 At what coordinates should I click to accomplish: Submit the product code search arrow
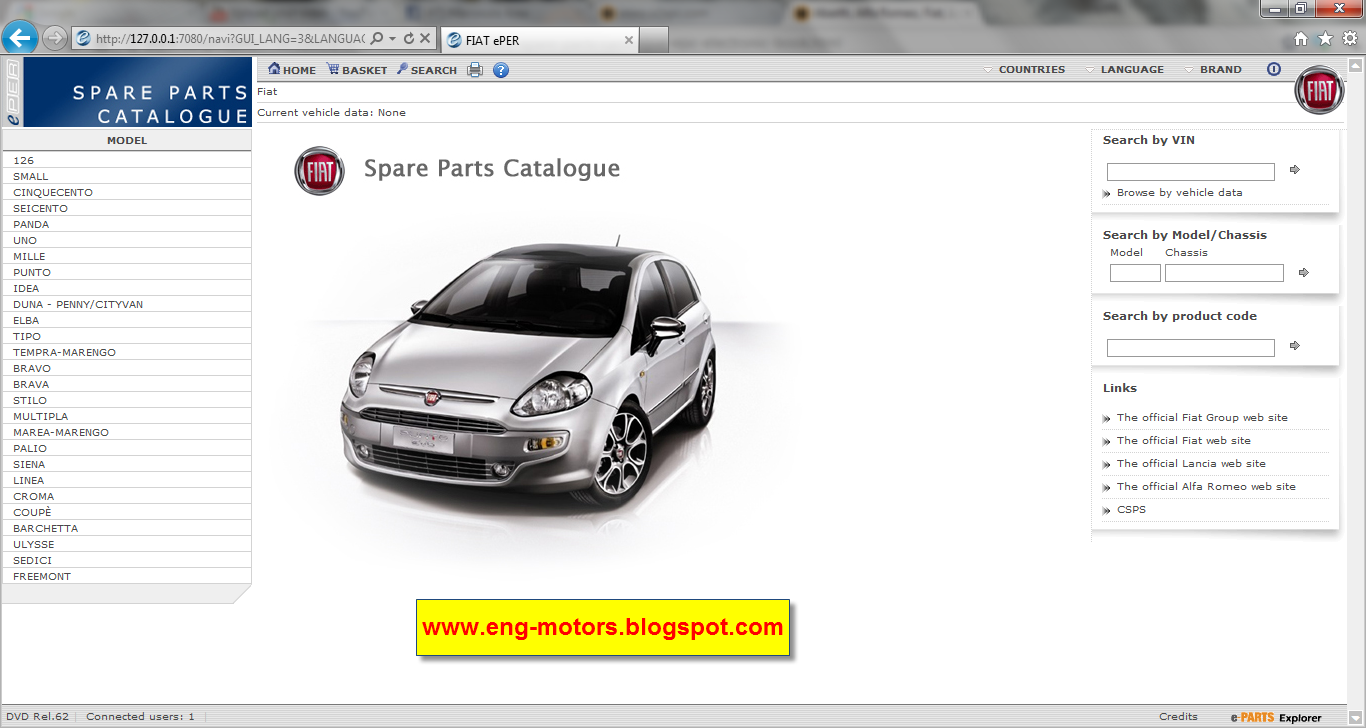[x=1295, y=346]
